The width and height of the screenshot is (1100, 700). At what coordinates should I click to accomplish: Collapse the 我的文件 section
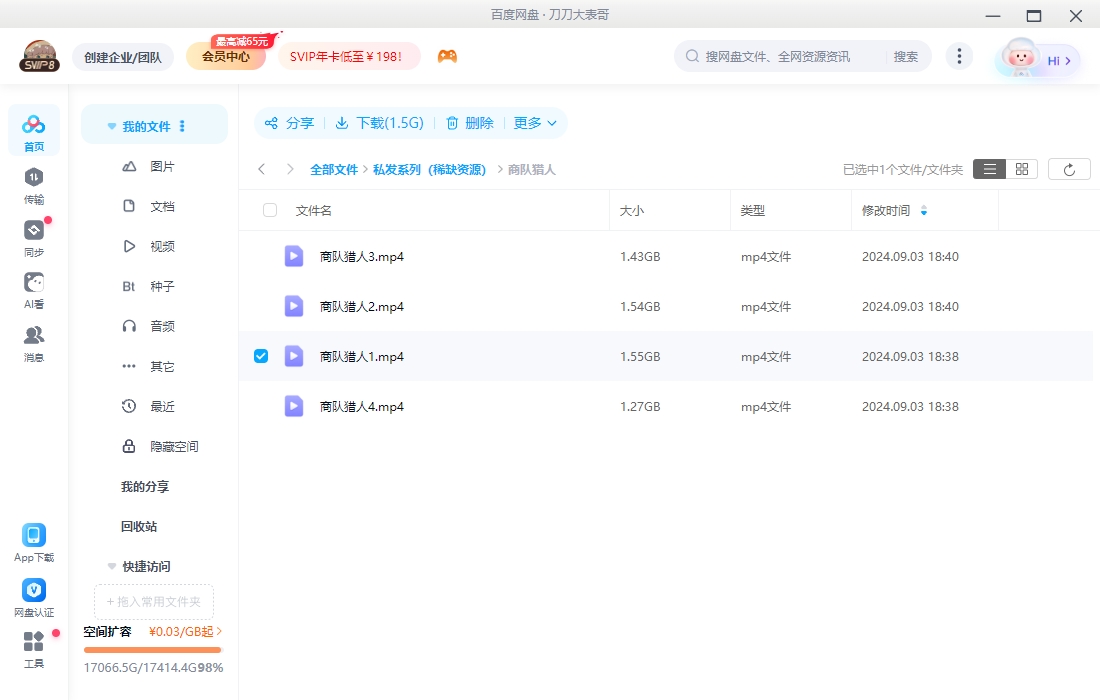[x=111, y=125]
